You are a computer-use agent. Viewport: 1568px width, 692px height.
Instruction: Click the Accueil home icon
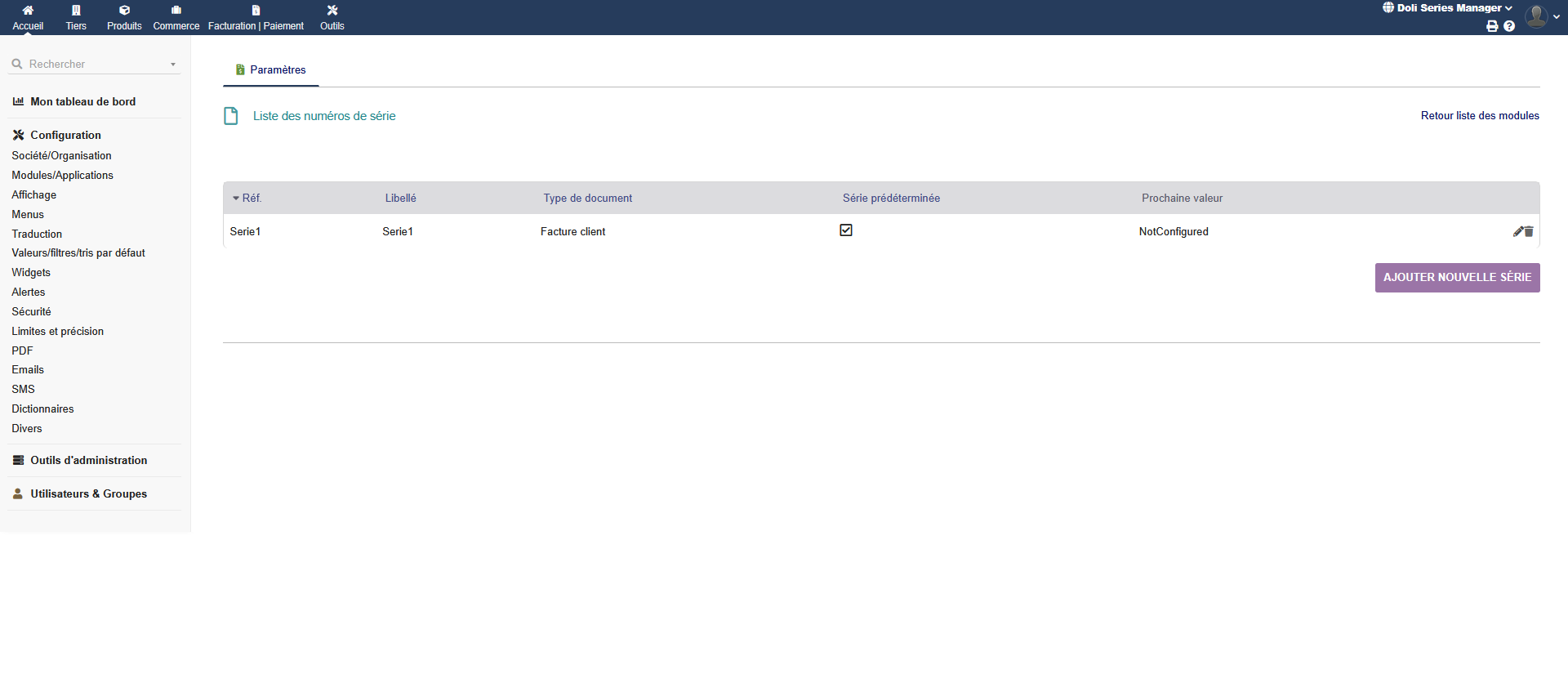tap(28, 11)
